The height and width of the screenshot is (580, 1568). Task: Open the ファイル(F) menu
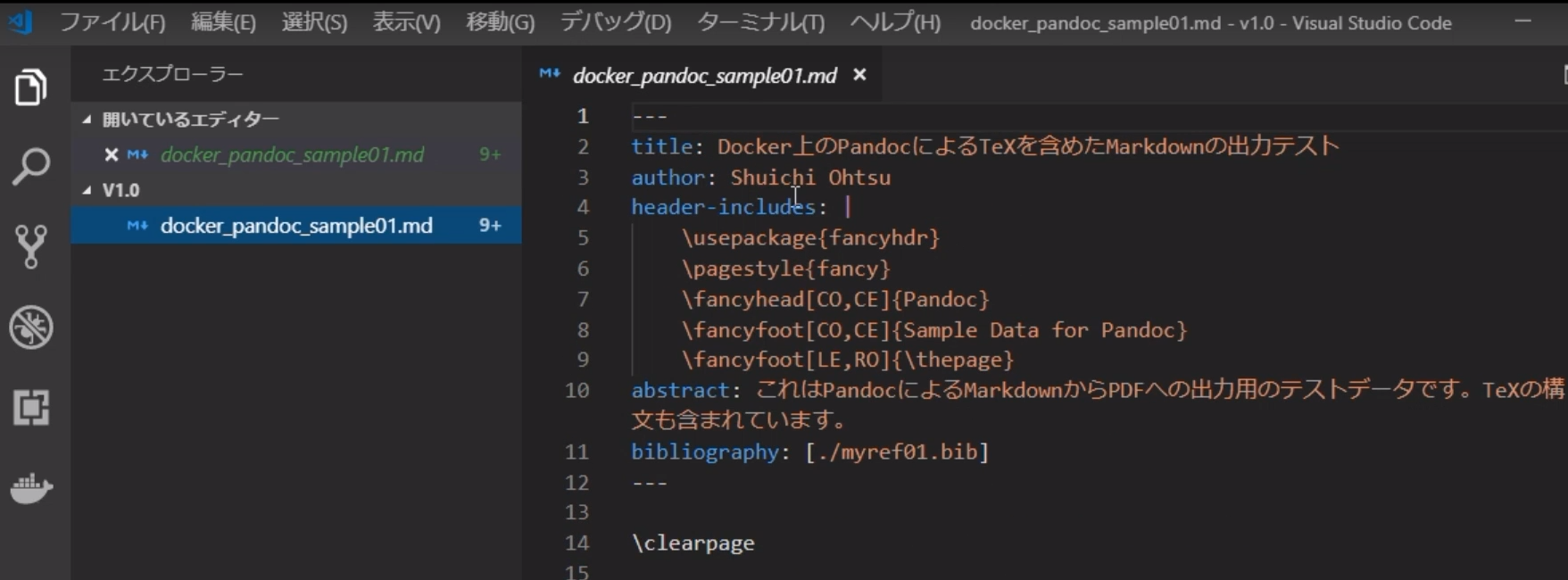coord(112,22)
